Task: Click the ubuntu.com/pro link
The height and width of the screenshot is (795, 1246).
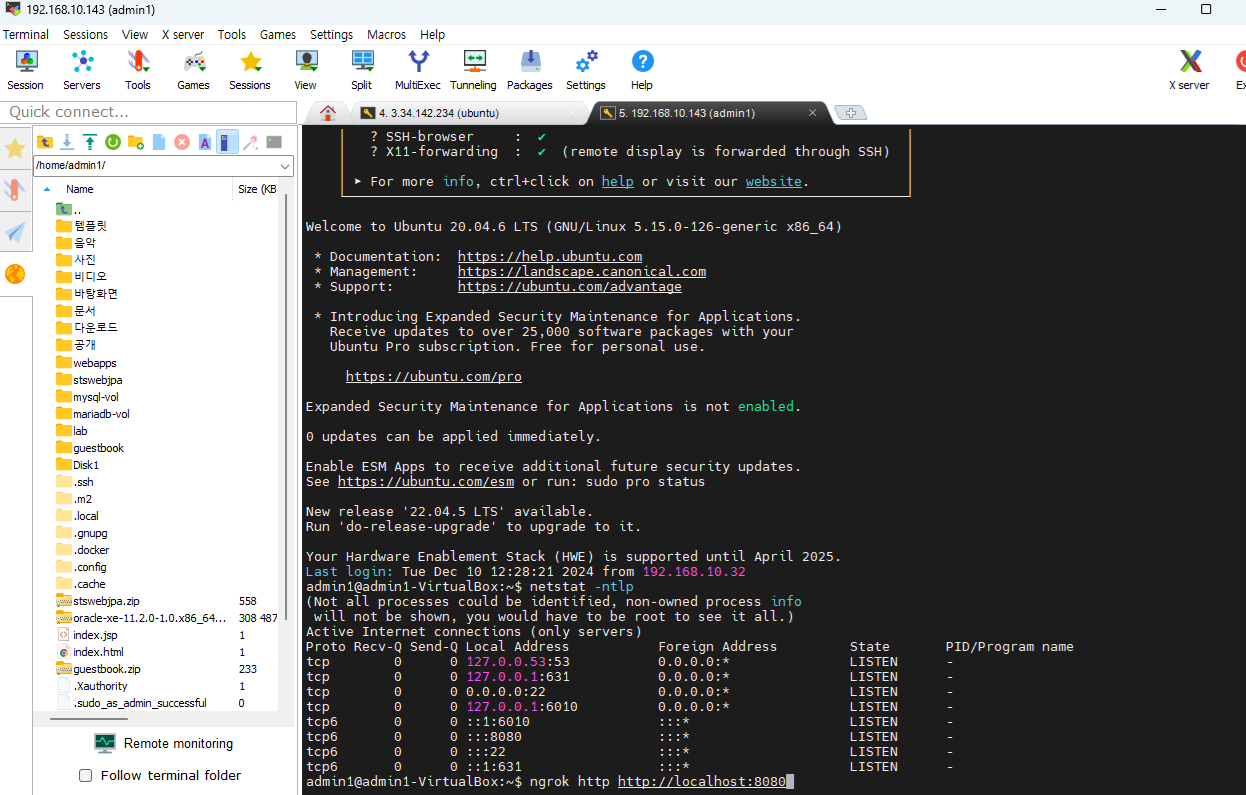Action: pyautogui.click(x=434, y=377)
